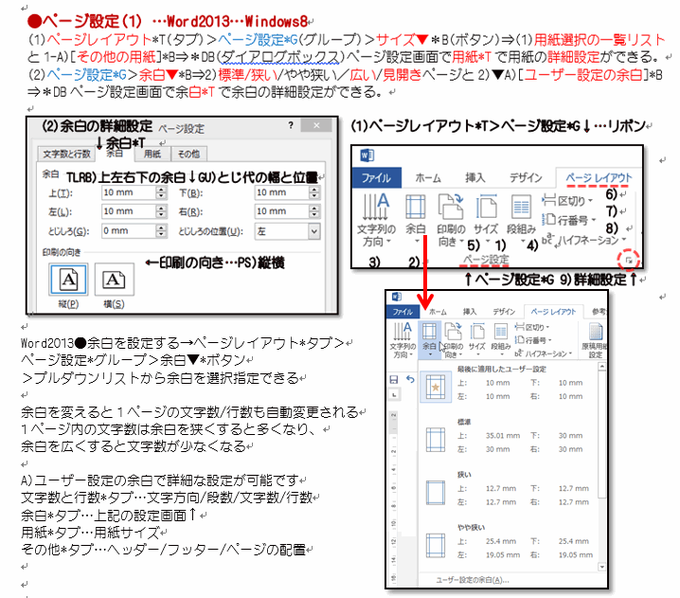
Task: Select the 横 landscape orientation icon
Action: tap(114, 279)
